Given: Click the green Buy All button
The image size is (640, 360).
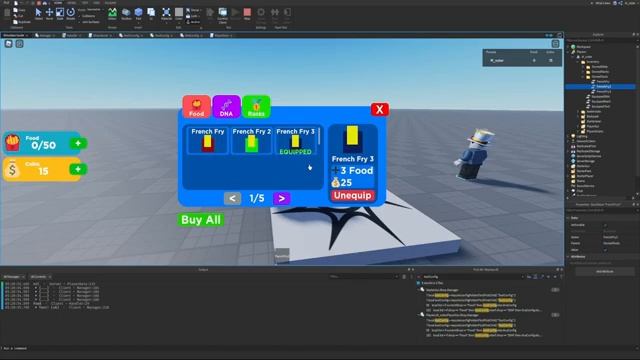Looking at the screenshot, I should [201, 220].
